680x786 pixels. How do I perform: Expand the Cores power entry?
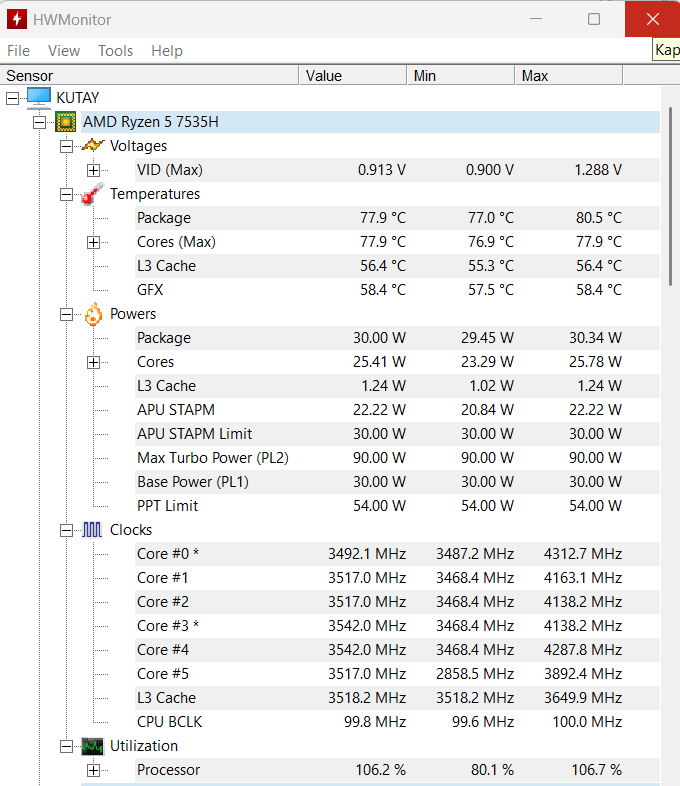[x=93, y=362]
